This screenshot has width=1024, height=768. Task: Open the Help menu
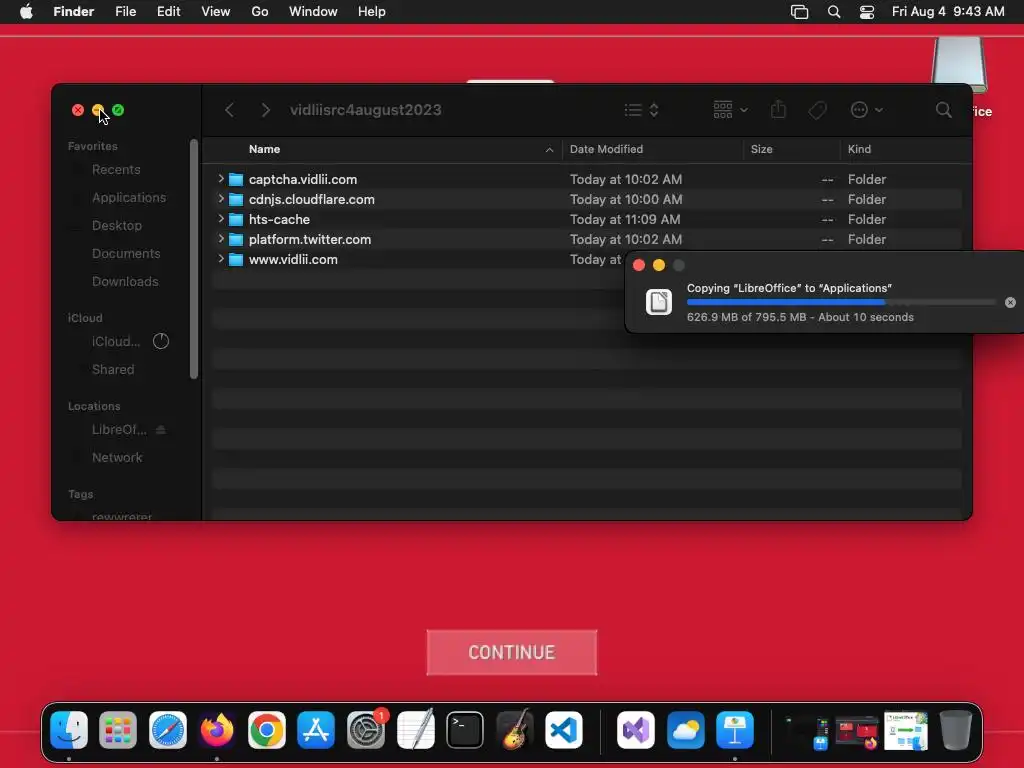tap(372, 12)
